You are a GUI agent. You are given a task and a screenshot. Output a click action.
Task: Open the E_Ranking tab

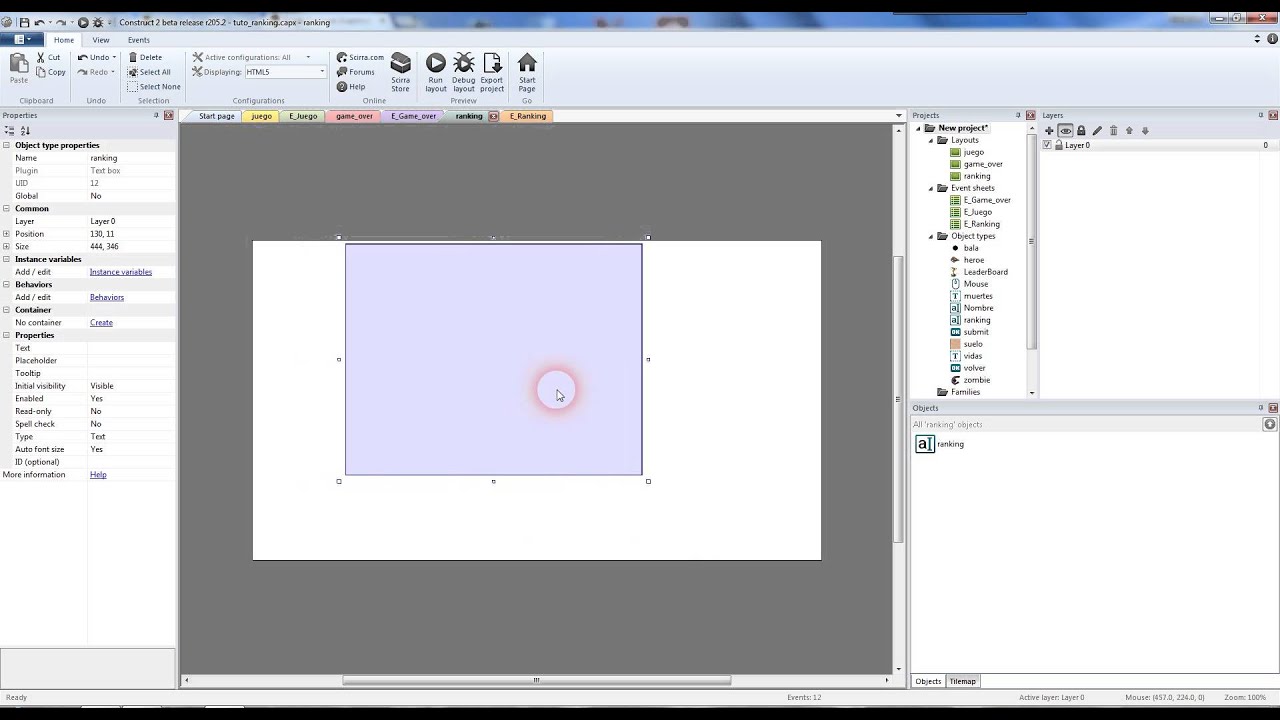pyautogui.click(x=527, y=116)
